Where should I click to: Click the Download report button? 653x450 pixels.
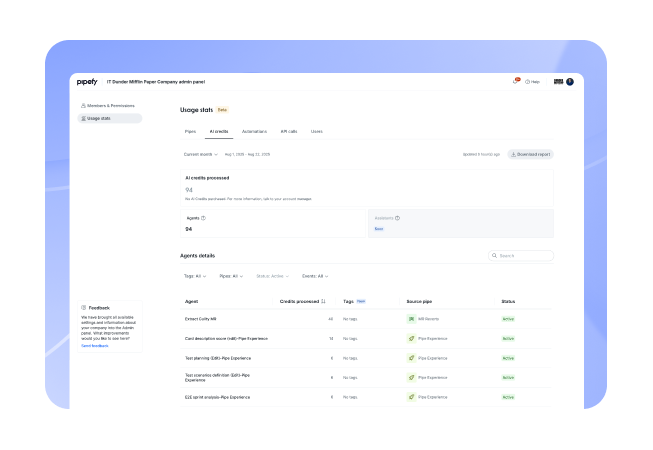coord(531,154)
